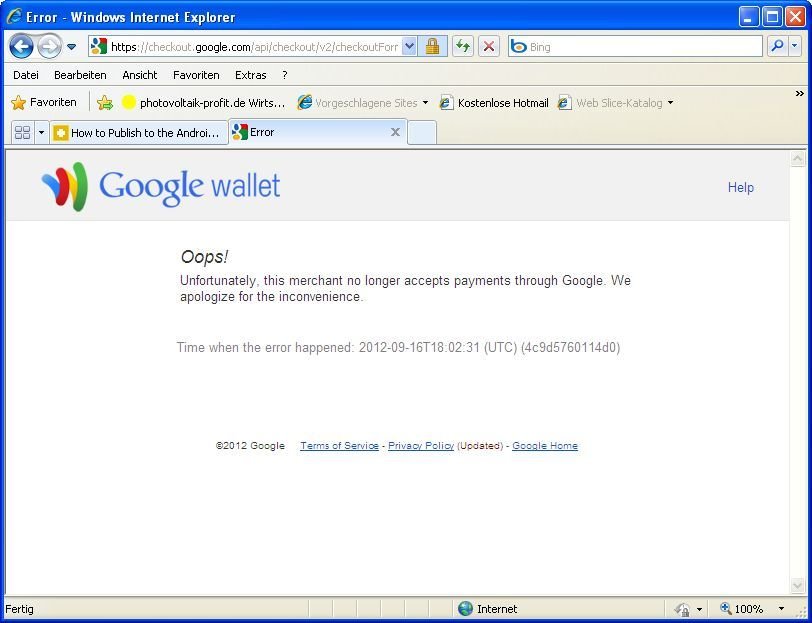This screenshot has height=623, width=812.
Task: Open a new tab with the blank tab button
Action: point(422,133)
